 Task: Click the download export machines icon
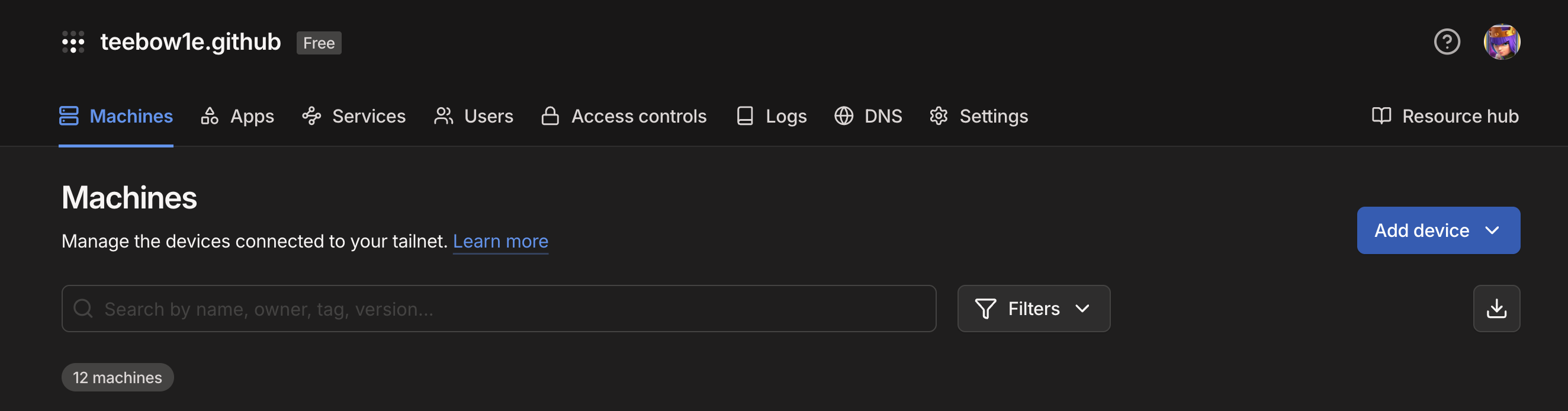(x=1496, y=309)
